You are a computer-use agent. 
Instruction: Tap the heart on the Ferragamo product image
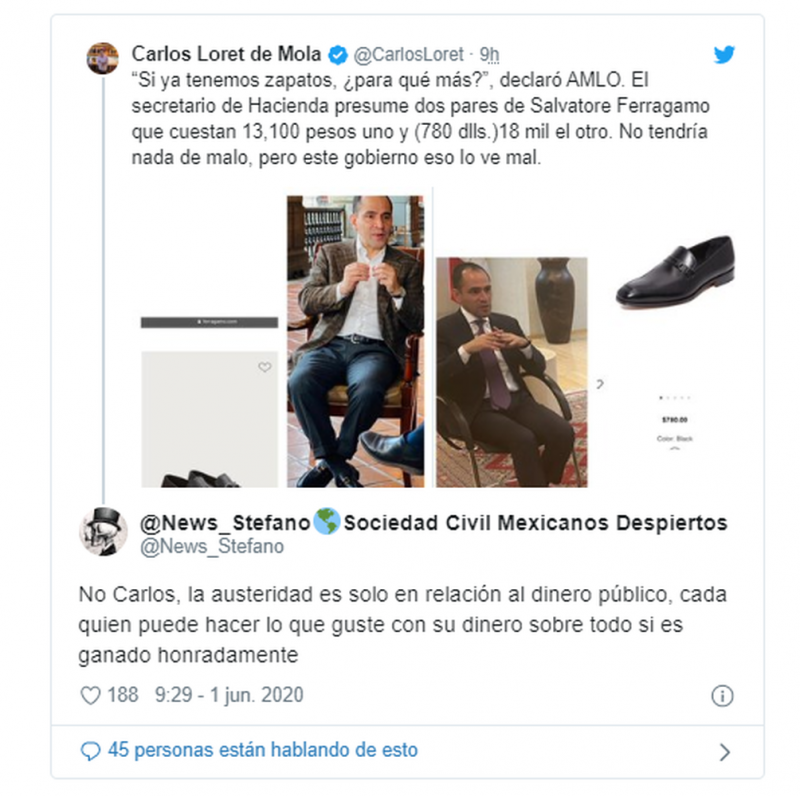264,367
